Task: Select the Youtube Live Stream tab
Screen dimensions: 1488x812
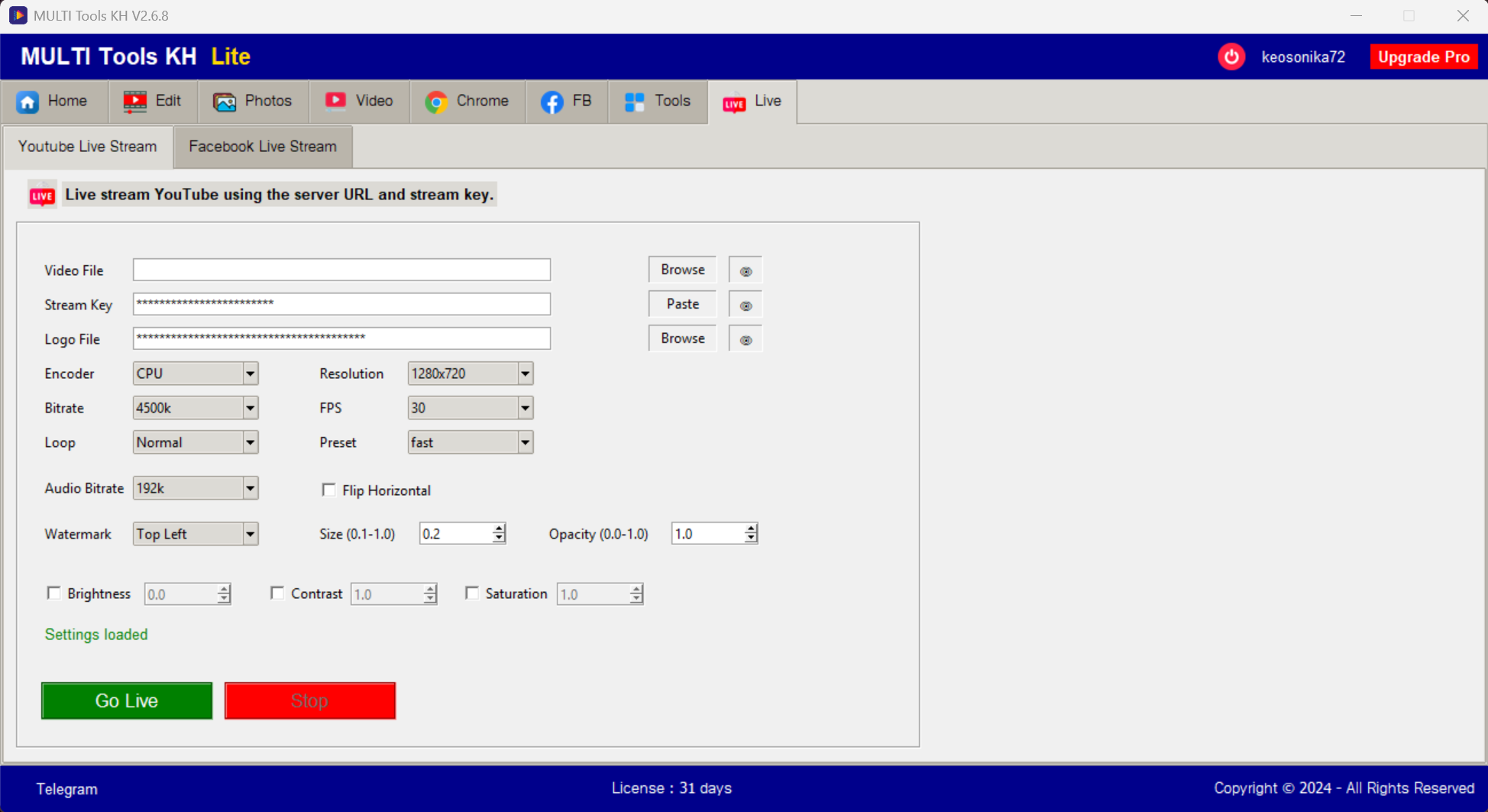Action: [x=86, y=147]
